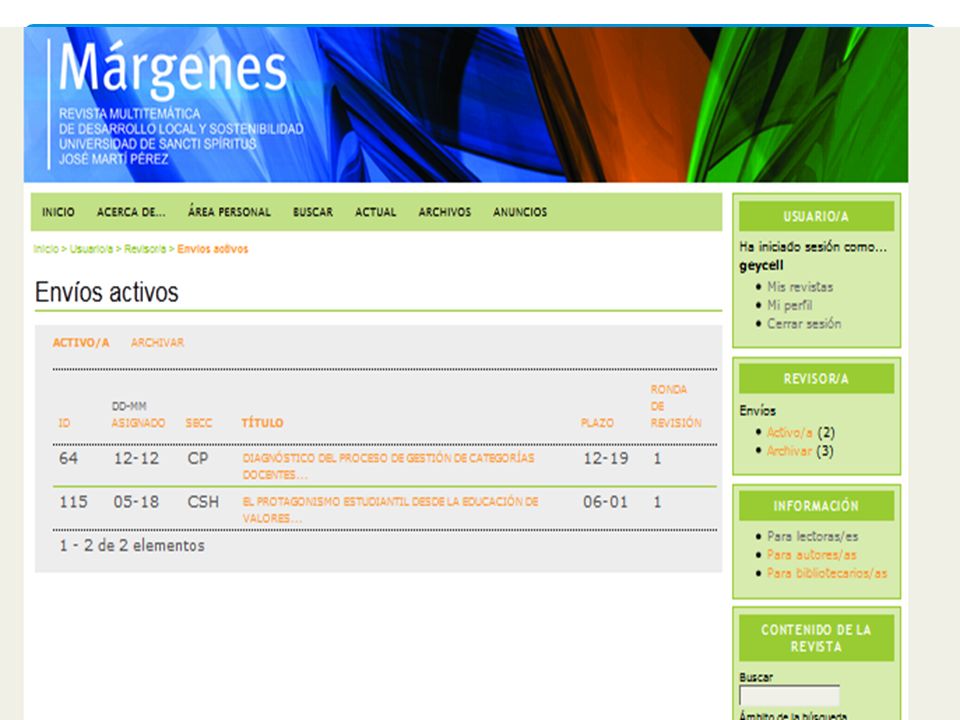Click section cell CSH
The width and height of the screenshot is (960, 720).
203,502
